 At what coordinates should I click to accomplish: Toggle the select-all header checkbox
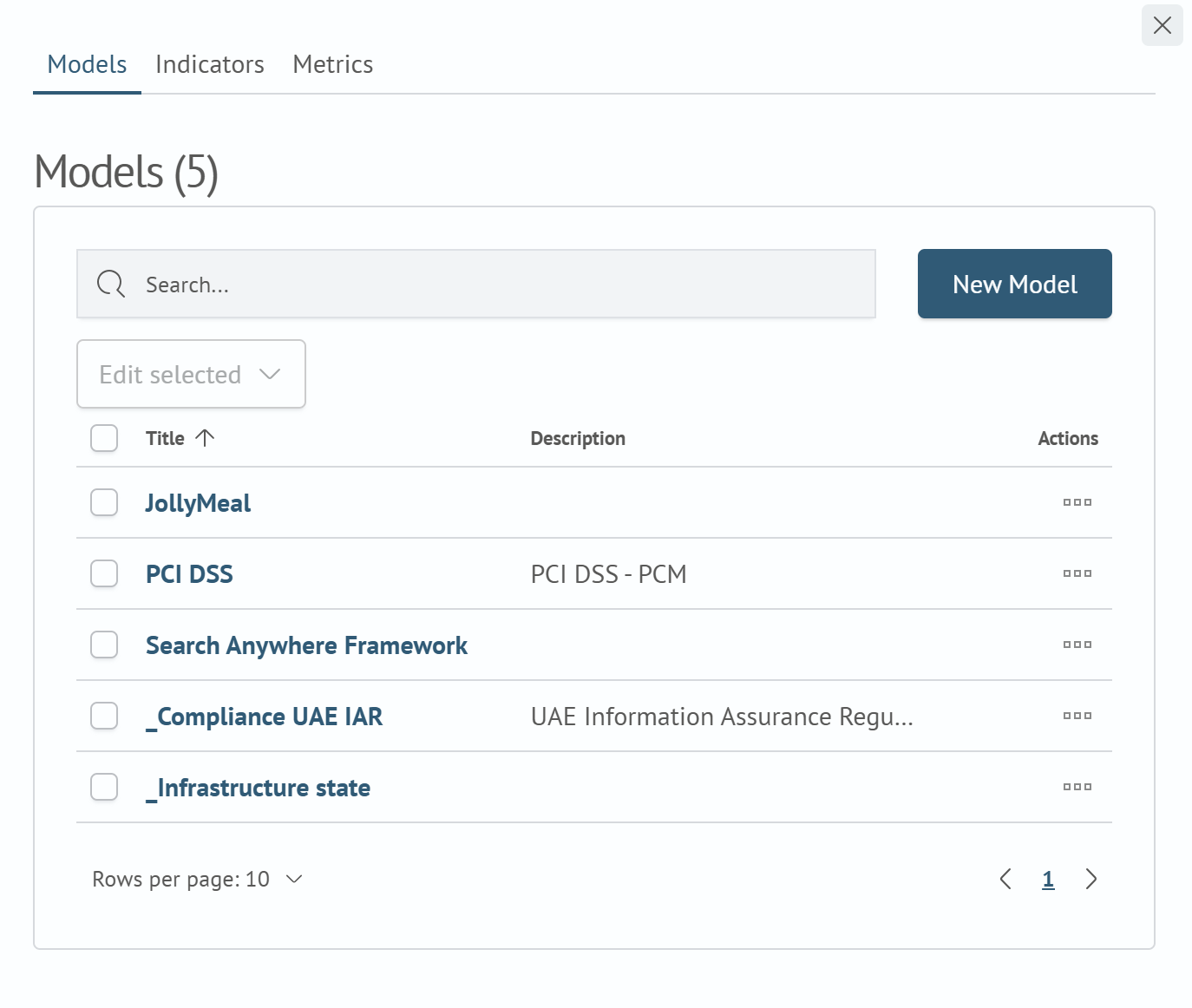(x=104, y=438)
